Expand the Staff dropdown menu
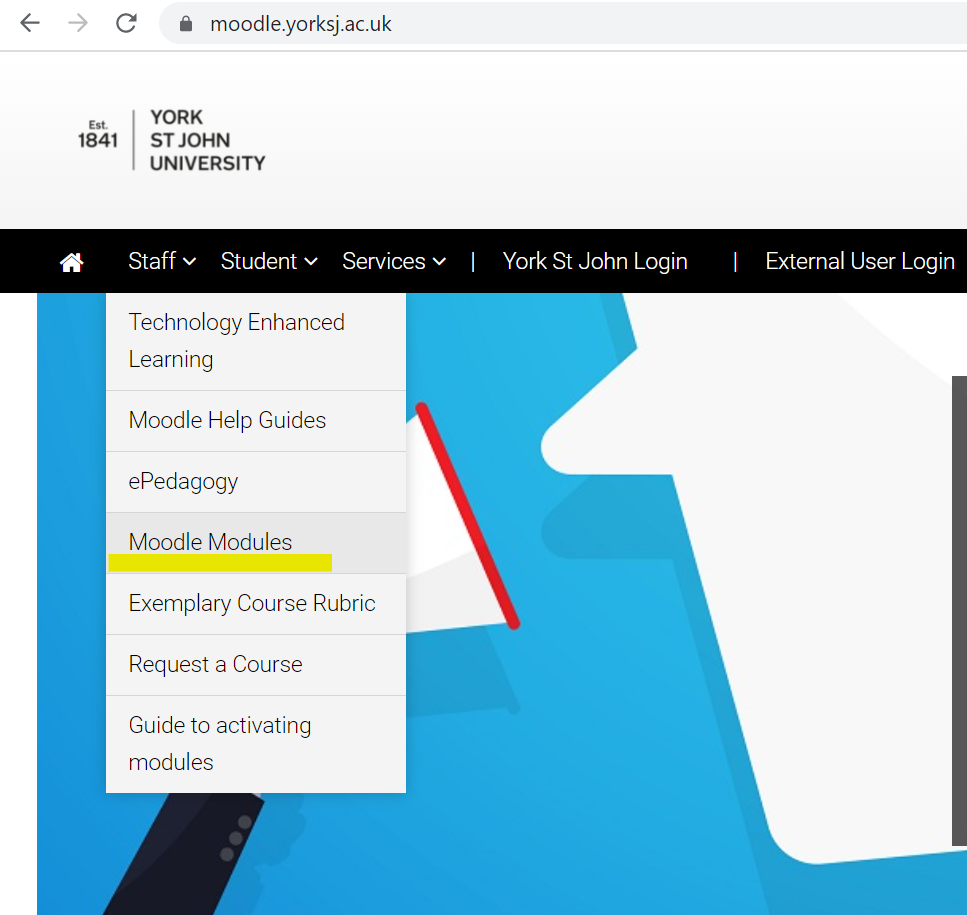This screenshot has height=915, width=967. tap(162, 261)
